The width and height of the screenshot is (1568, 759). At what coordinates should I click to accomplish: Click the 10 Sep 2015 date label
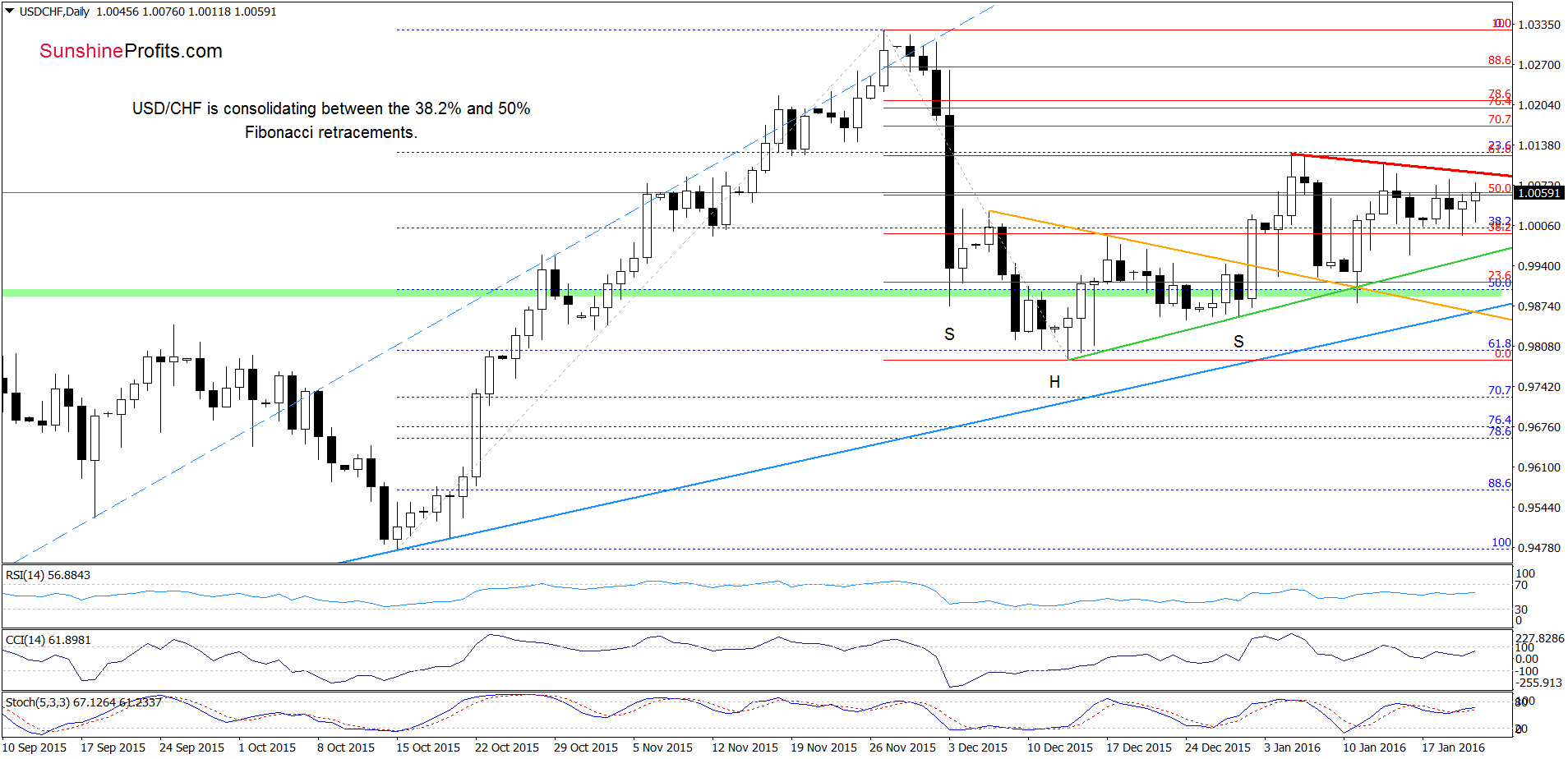point(34,747)
